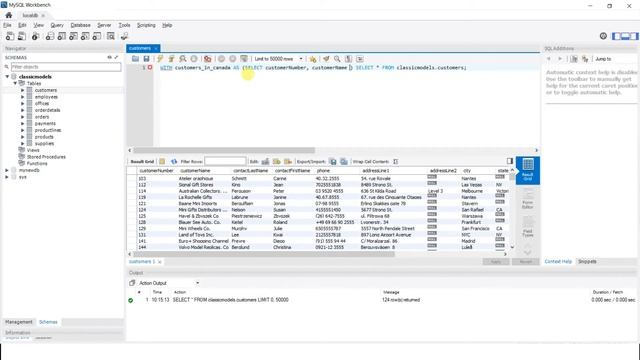Toggle the auto-commit mode icon
The height and width of the screenshot is (360, 640).
click(244, 59)
